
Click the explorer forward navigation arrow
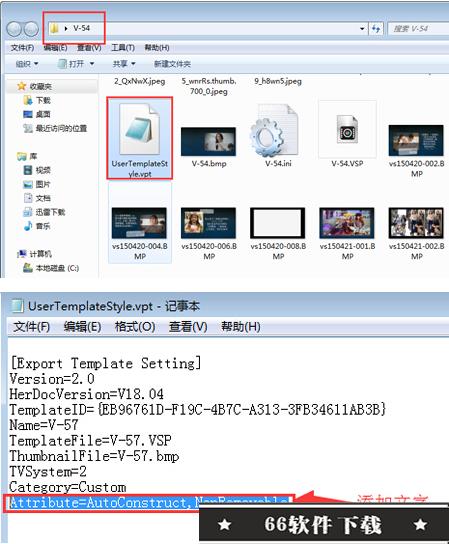coord(31,29)
